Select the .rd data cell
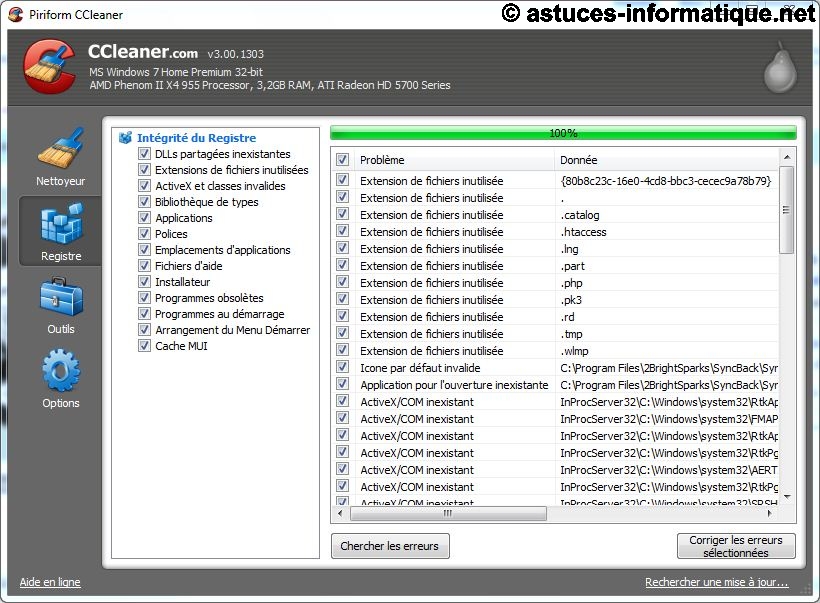Screen dimensions: 820x603 tap(567, 317)
